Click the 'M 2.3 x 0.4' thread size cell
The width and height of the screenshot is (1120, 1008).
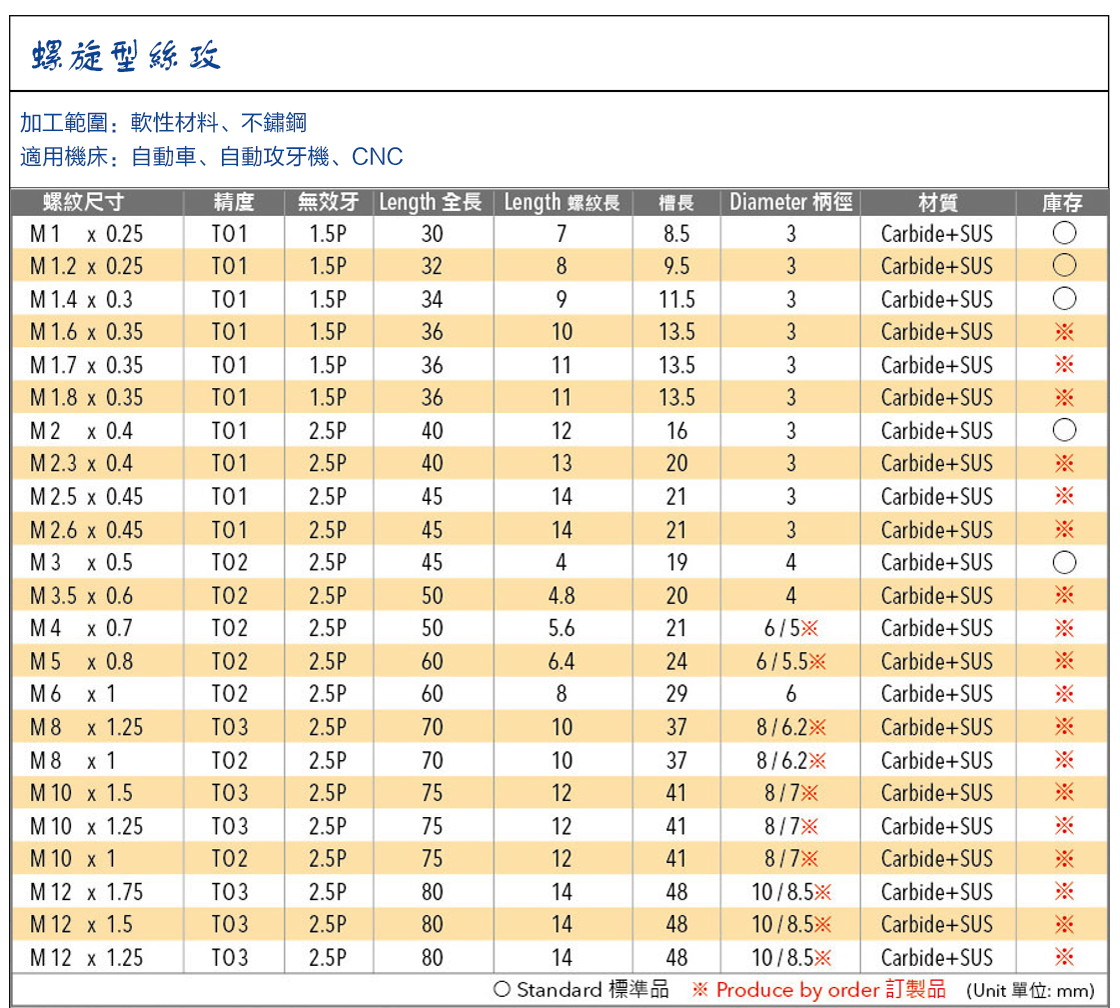tap(81, 464)
